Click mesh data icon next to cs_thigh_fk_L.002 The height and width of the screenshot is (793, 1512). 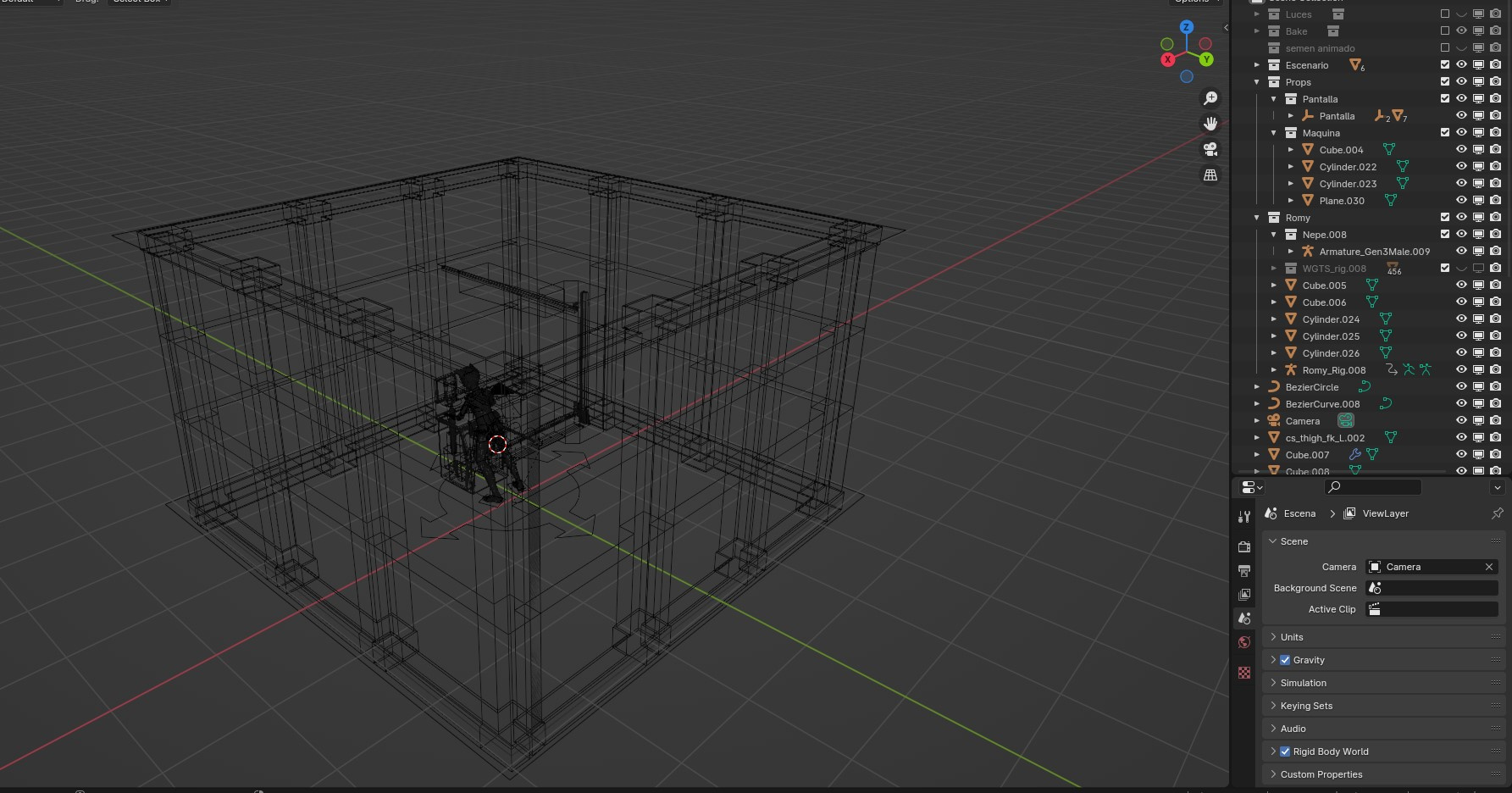coord(1390,438)
